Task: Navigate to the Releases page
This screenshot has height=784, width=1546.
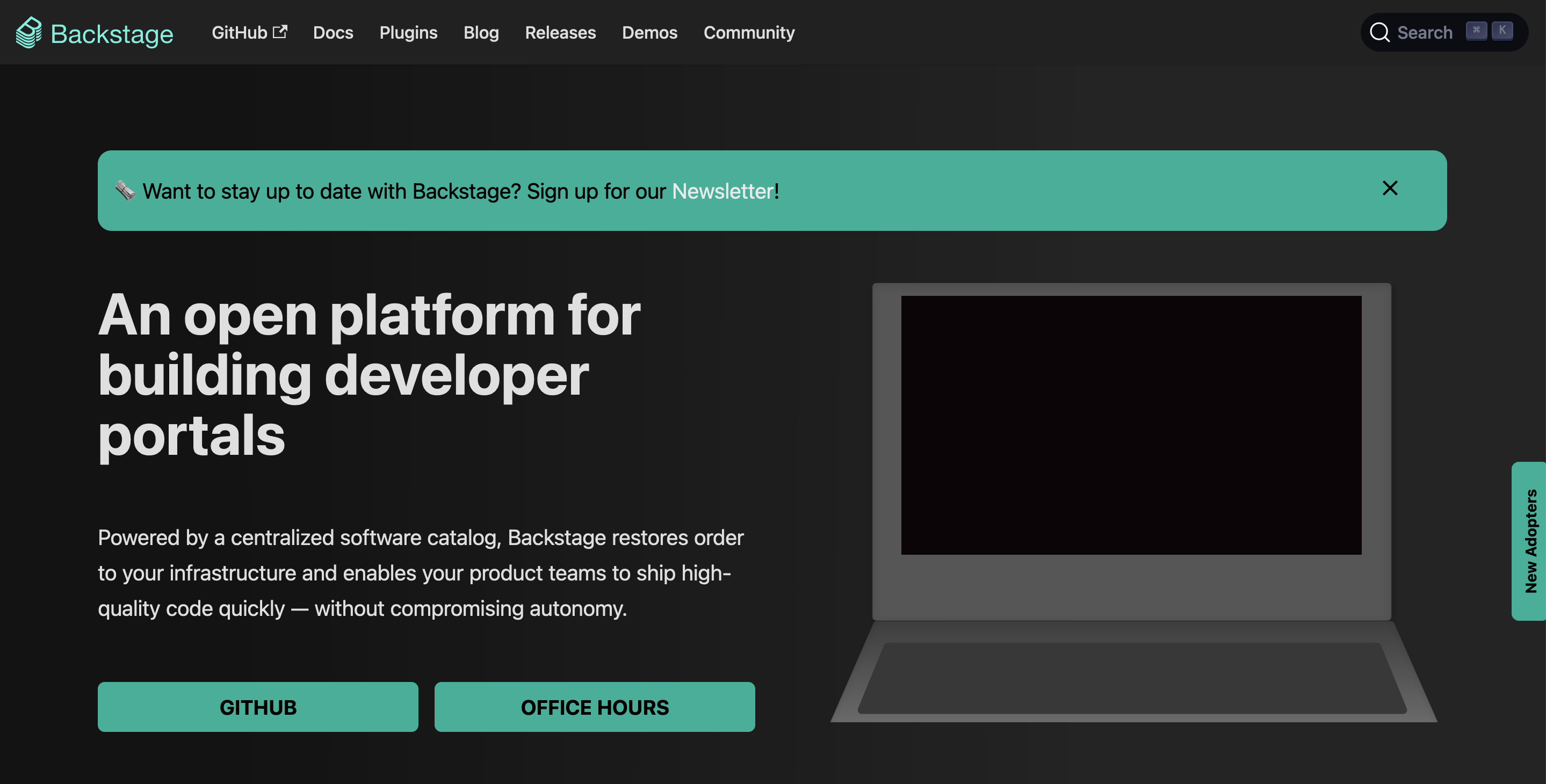Action: coord(560,32)
